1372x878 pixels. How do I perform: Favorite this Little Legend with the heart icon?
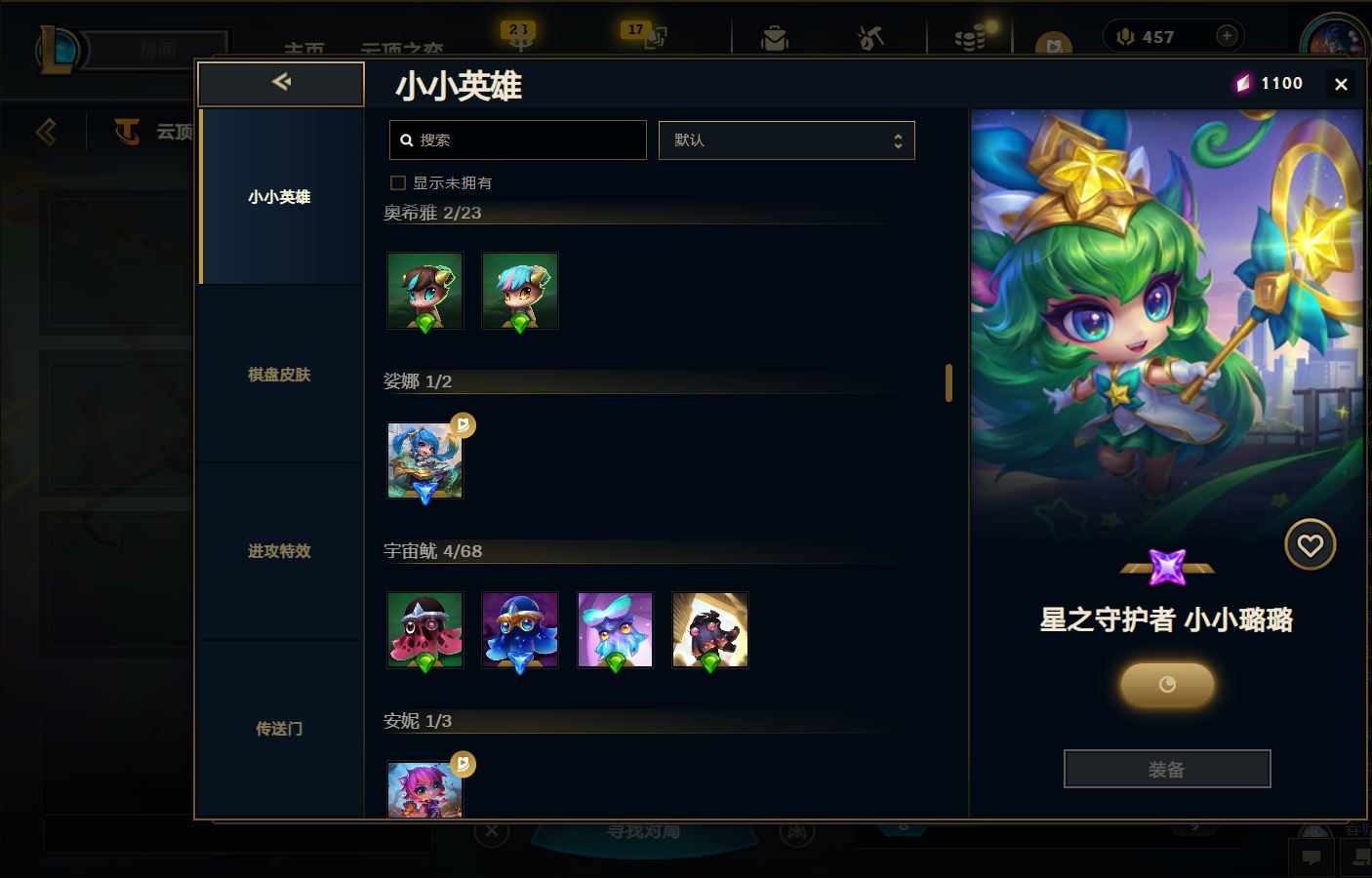1310,545
